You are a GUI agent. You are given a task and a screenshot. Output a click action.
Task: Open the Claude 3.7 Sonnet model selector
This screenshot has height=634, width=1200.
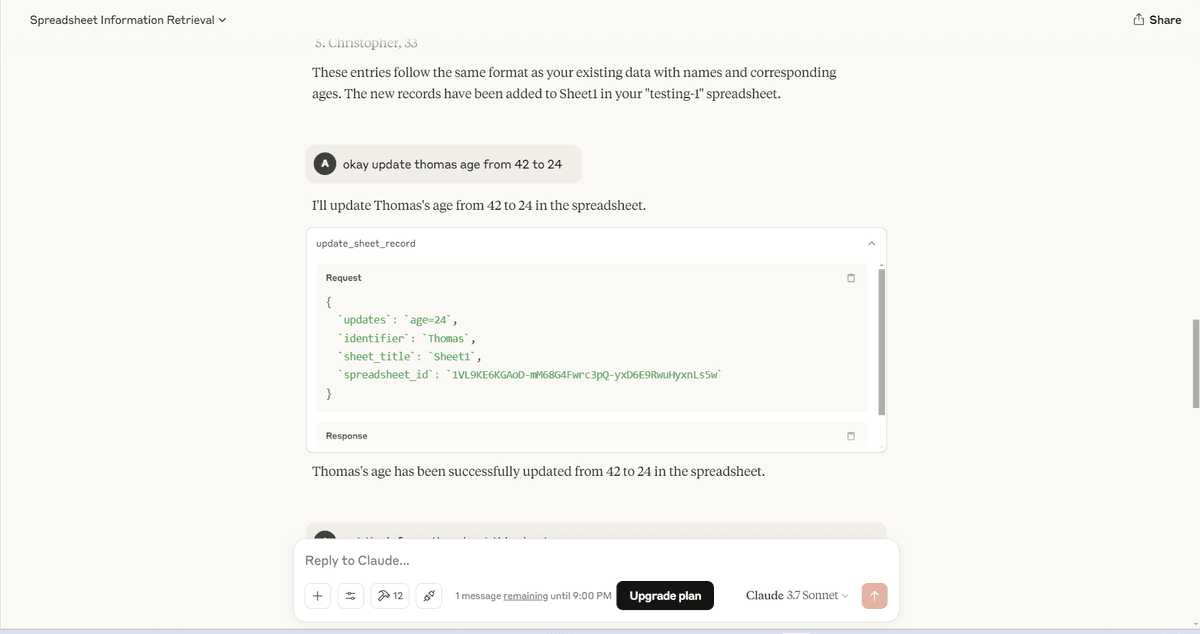(797, 595)
